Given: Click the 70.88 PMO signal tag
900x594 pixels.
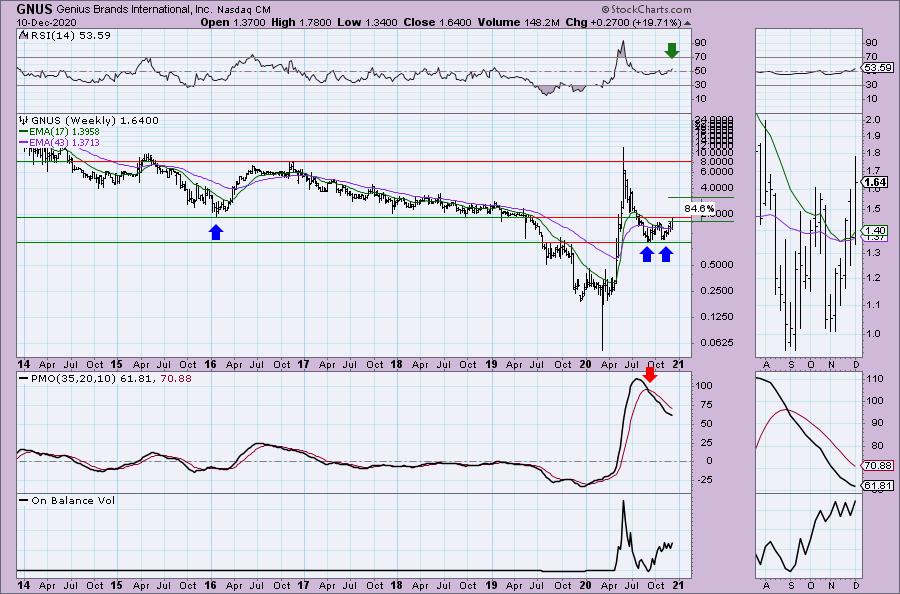Looking at the screenshot, I should [878, 465].
